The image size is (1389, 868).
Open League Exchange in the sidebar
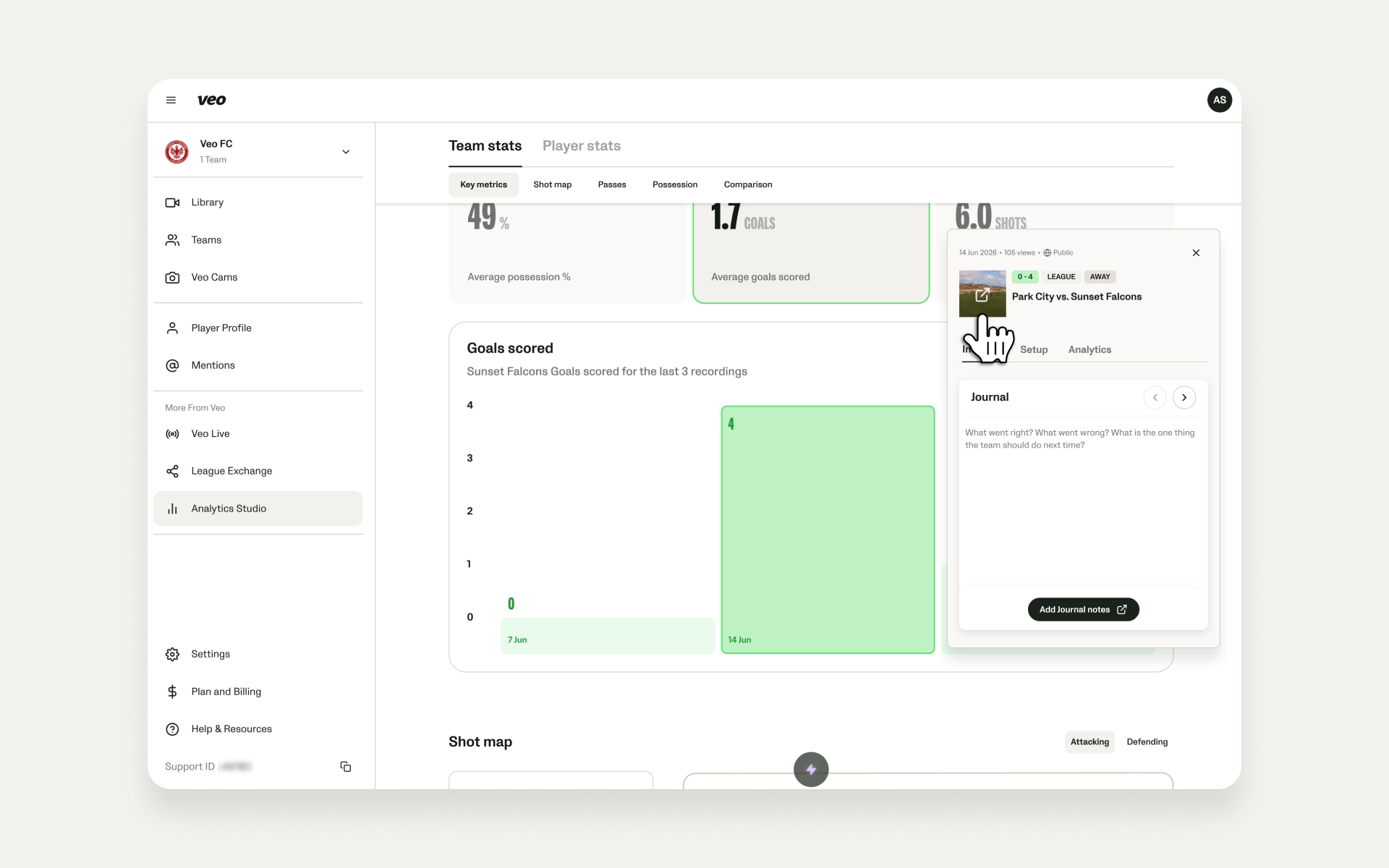258,472
